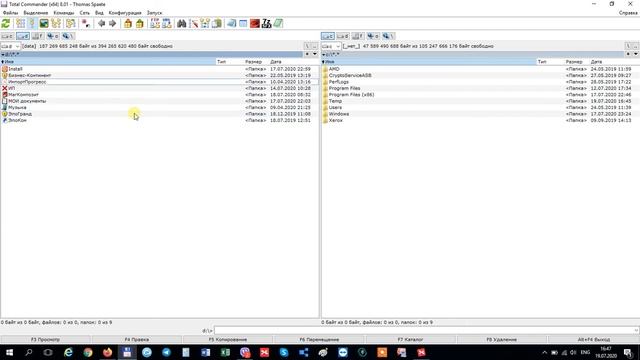Open right panel directory history dropdown arrow

pos(636,54)
